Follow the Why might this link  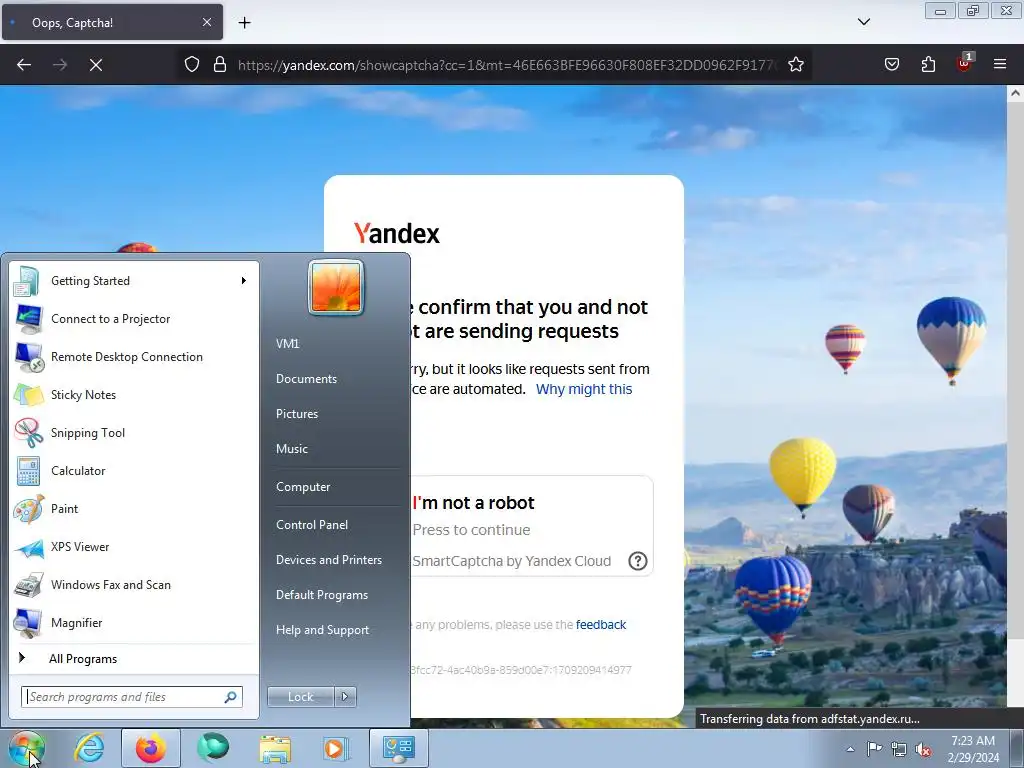pyautogui.click(x=584, y=389)
